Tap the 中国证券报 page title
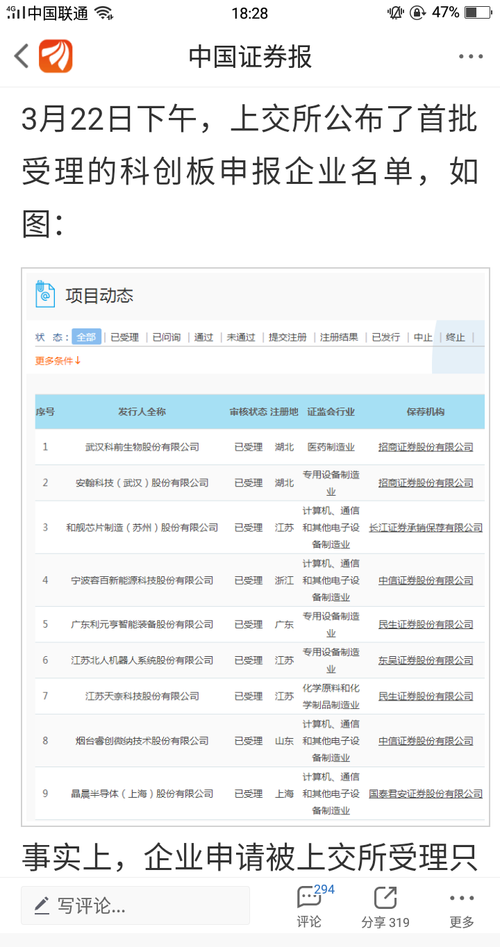 [x=250, y=57]
